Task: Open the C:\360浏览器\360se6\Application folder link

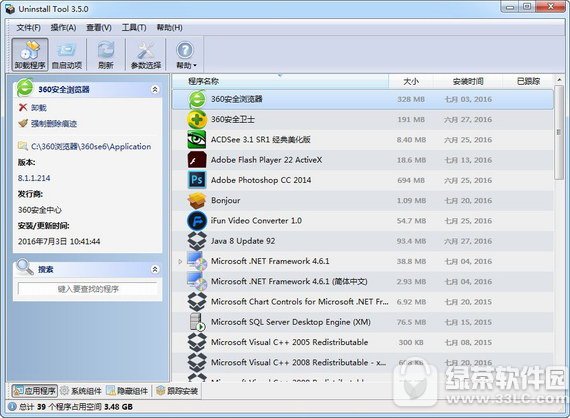Action: [84, 146]
